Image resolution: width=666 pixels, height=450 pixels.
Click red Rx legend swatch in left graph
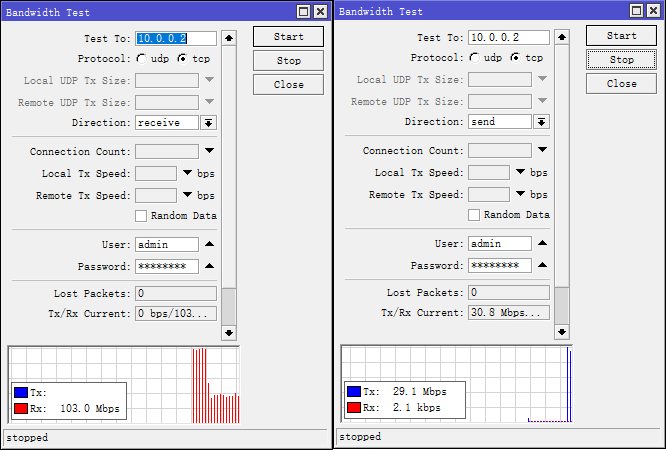click(21, 409)
